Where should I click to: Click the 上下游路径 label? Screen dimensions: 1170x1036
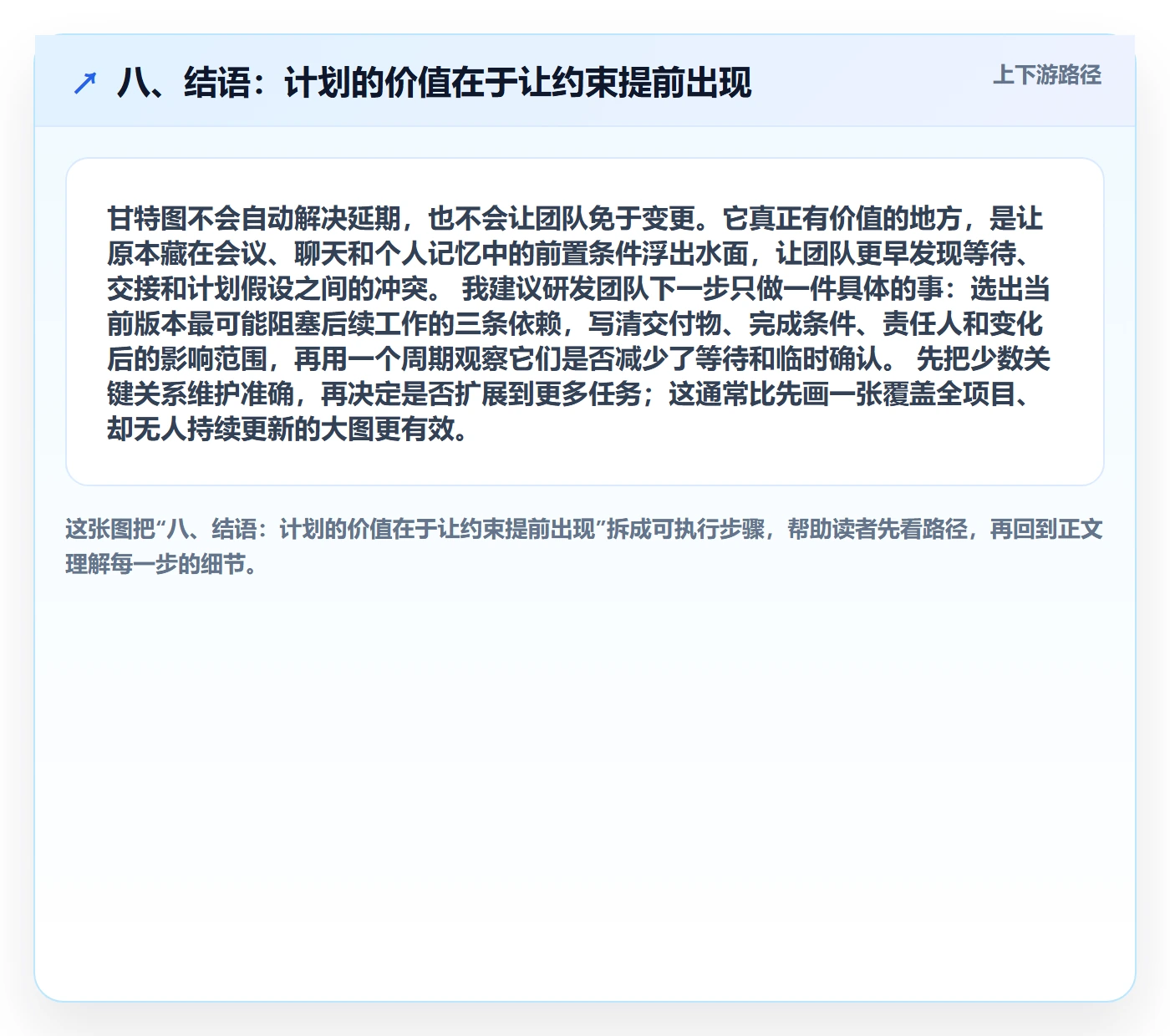[1046, 75]
